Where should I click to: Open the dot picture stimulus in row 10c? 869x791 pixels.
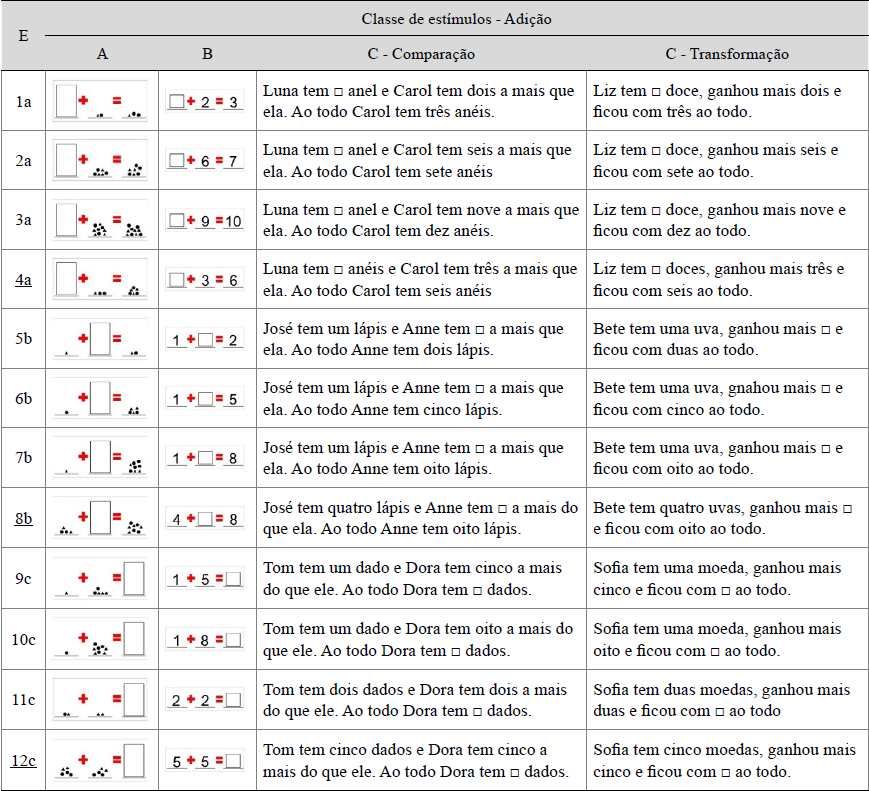pyautogui.click(x=101, y=639)
